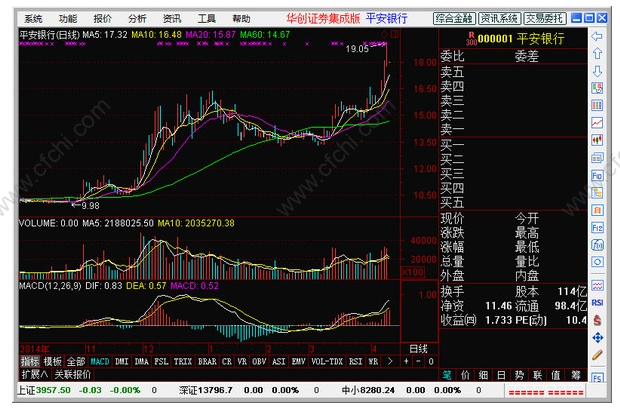Select the 全部 tab

click(x=76, y=361)
